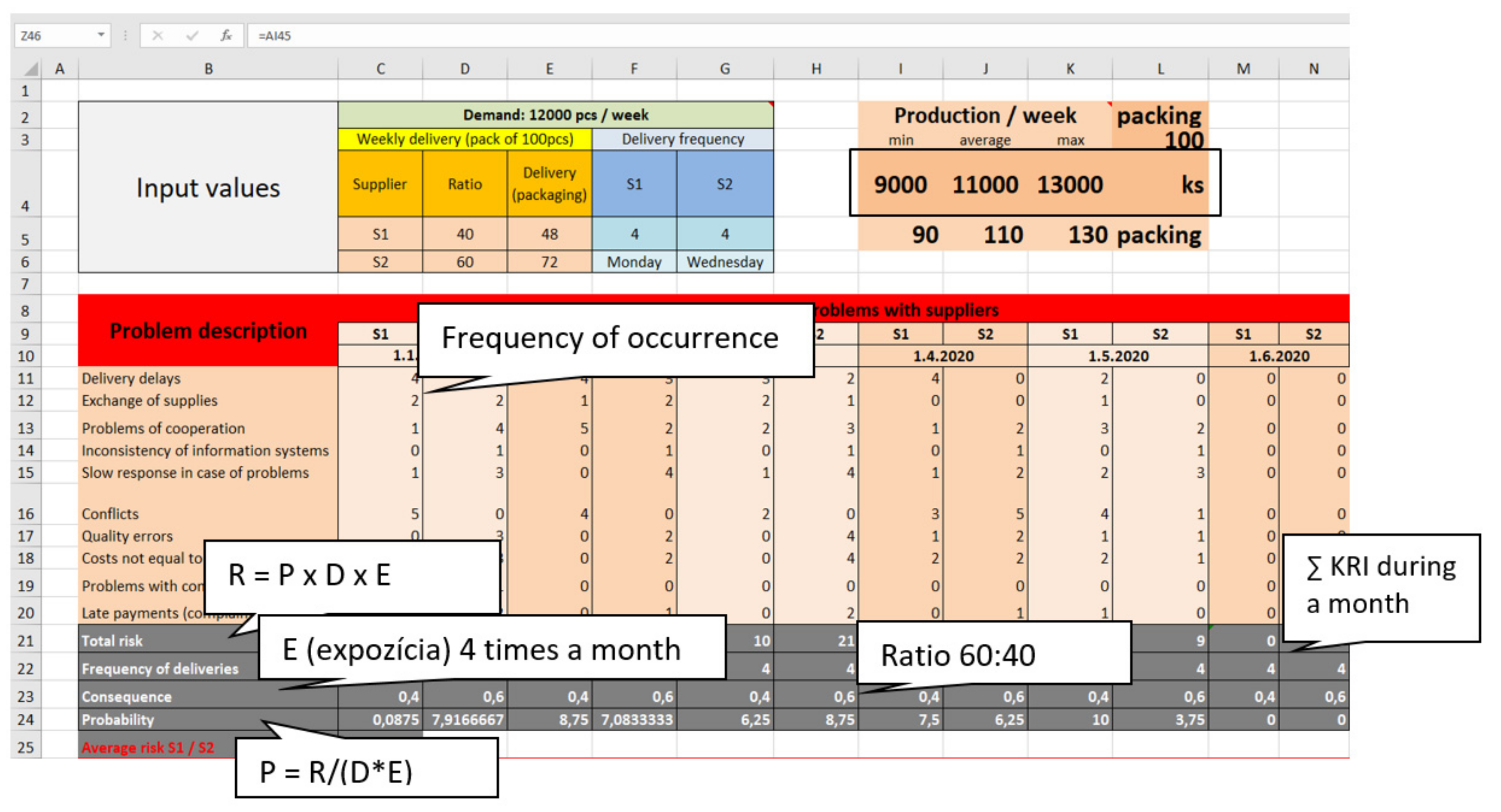Select column L header
This screenshot has height=812, width=1501.
(x=1160, y=69)
